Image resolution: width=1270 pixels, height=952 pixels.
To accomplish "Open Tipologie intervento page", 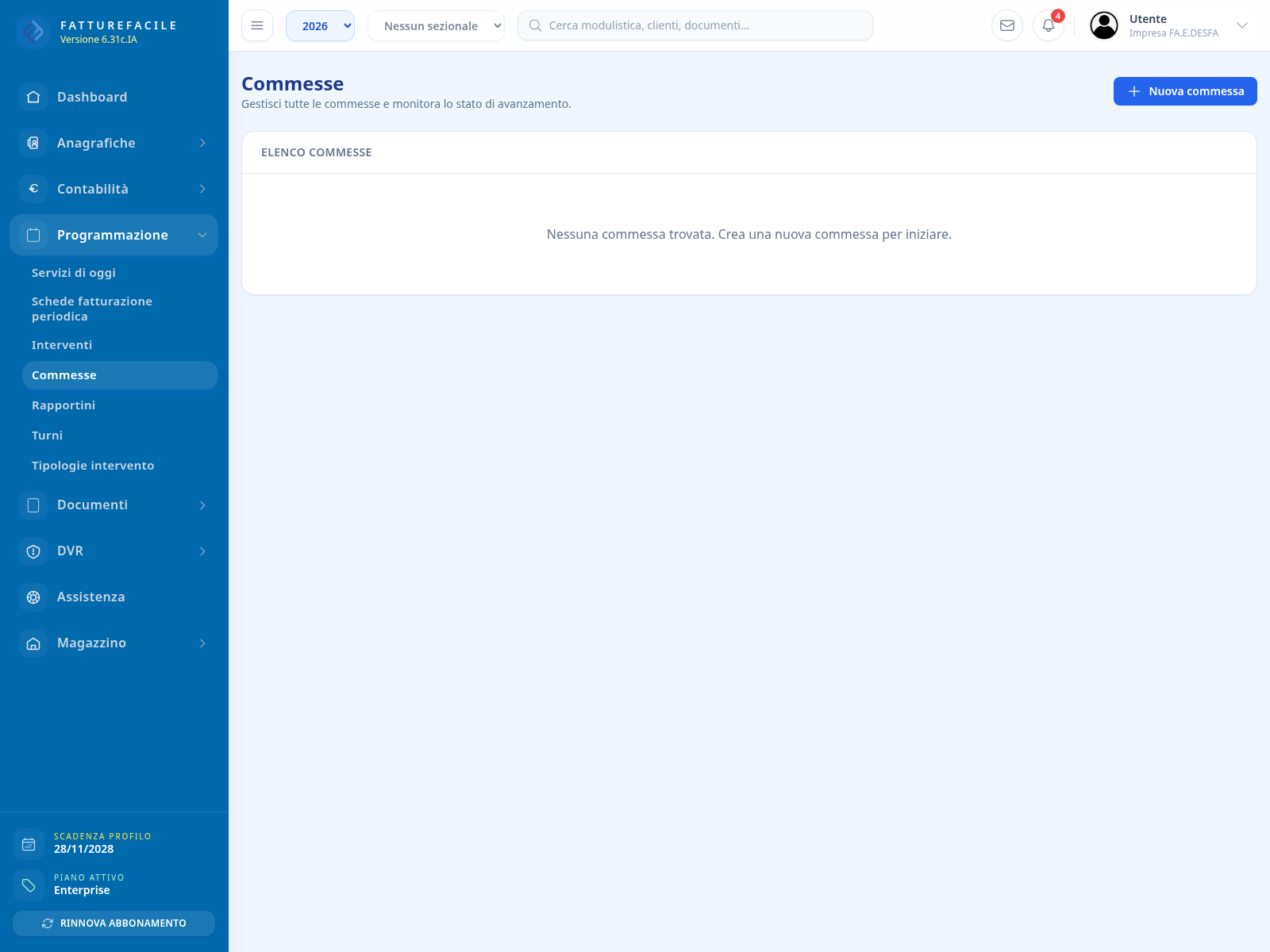I will coord(93,466).
